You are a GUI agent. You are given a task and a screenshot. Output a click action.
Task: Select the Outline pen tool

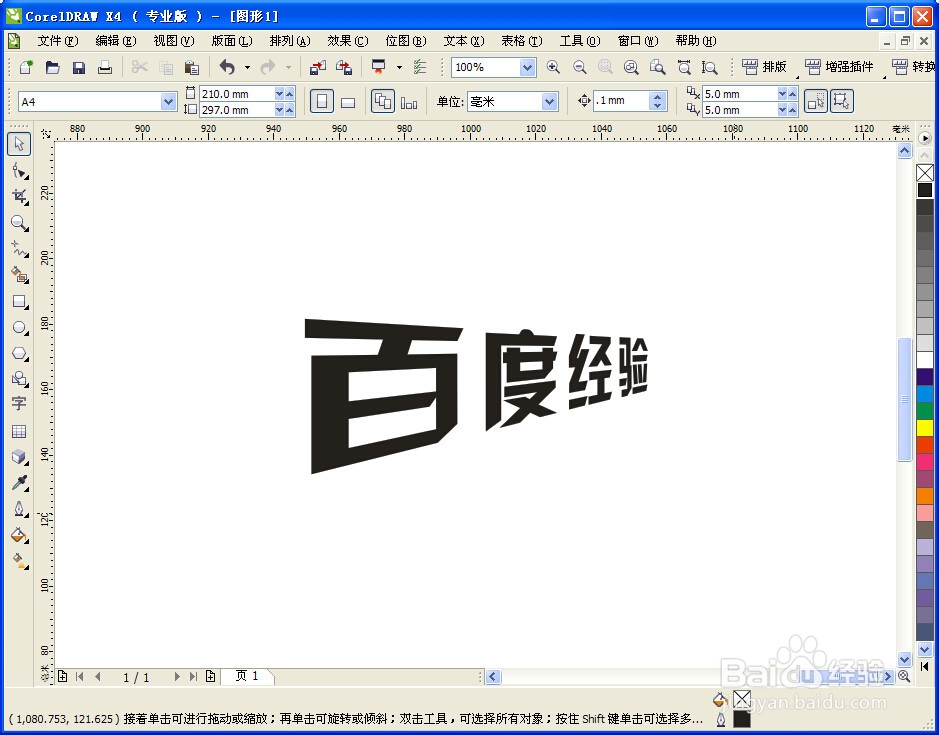[19, 509]
